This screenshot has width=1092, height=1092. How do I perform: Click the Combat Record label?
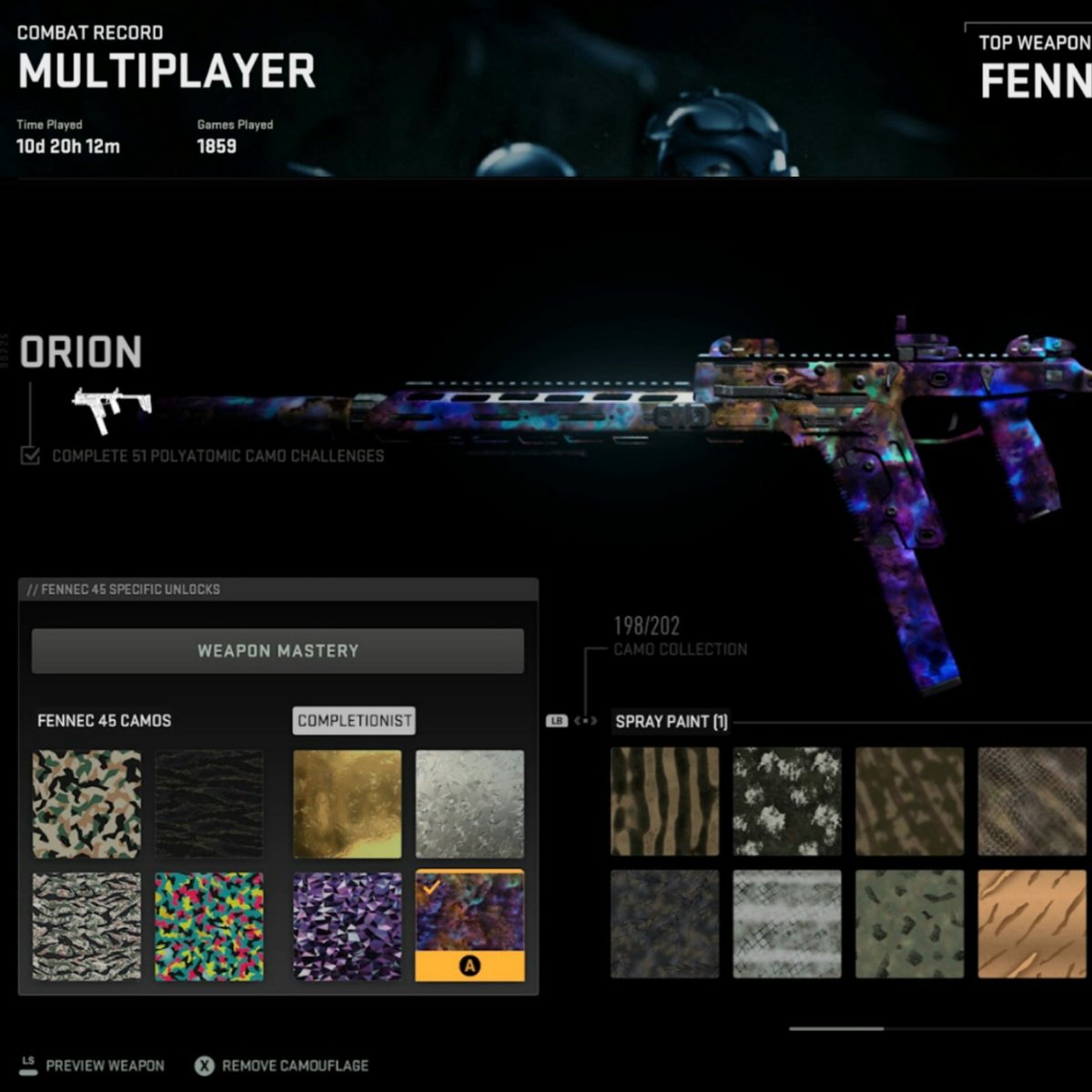click(90, 33)
